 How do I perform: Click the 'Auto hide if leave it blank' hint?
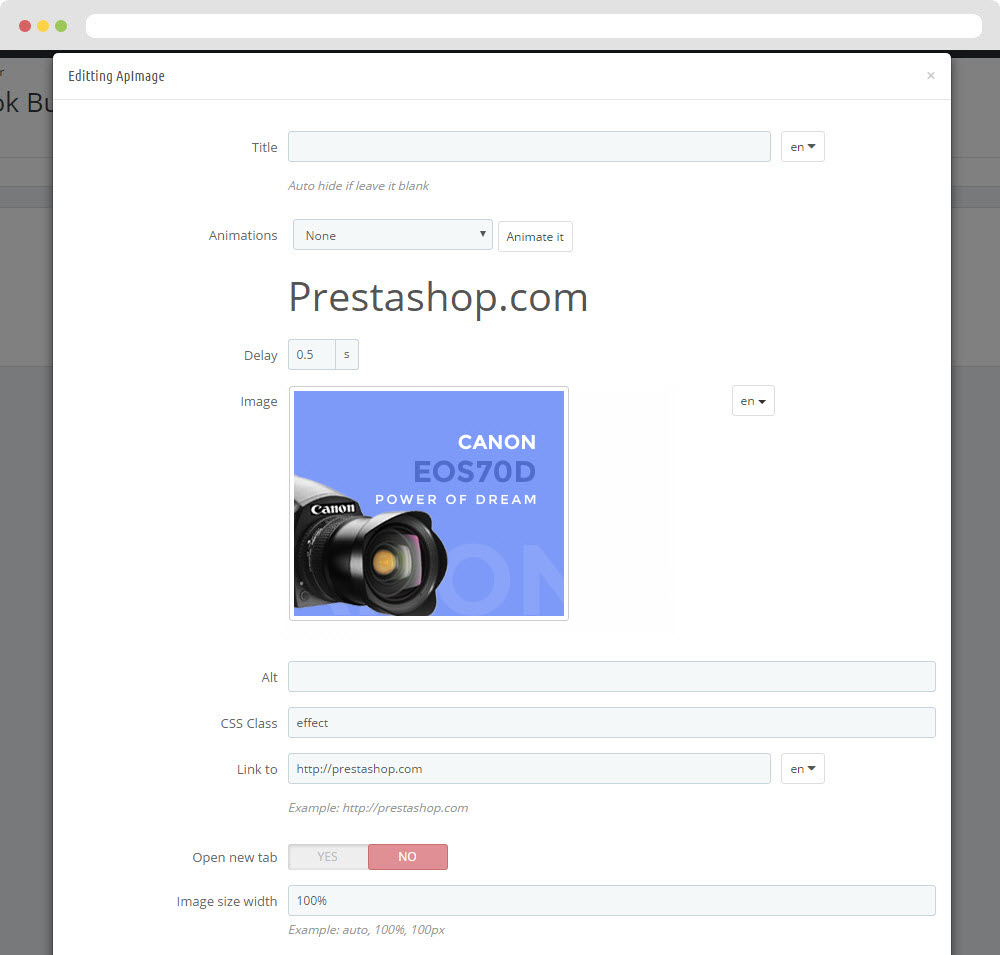358,186
